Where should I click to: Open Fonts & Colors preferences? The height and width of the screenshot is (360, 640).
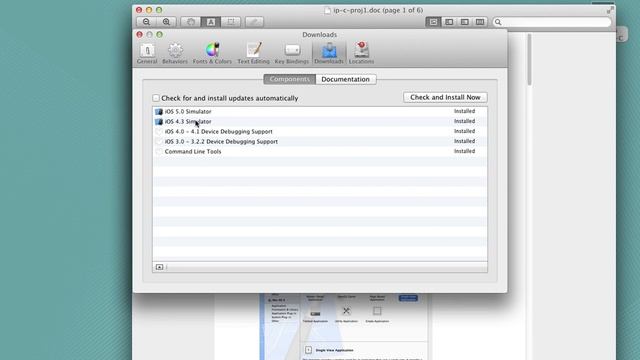pos(212,53)
